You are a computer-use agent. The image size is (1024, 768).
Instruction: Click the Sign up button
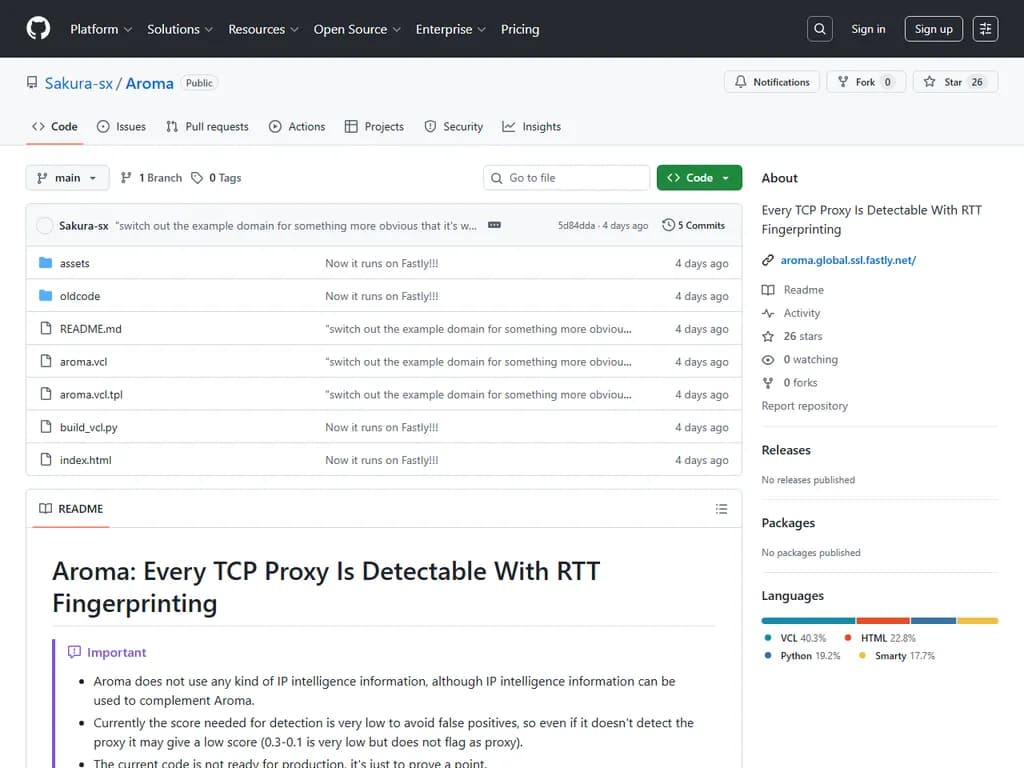click(933, 28)
